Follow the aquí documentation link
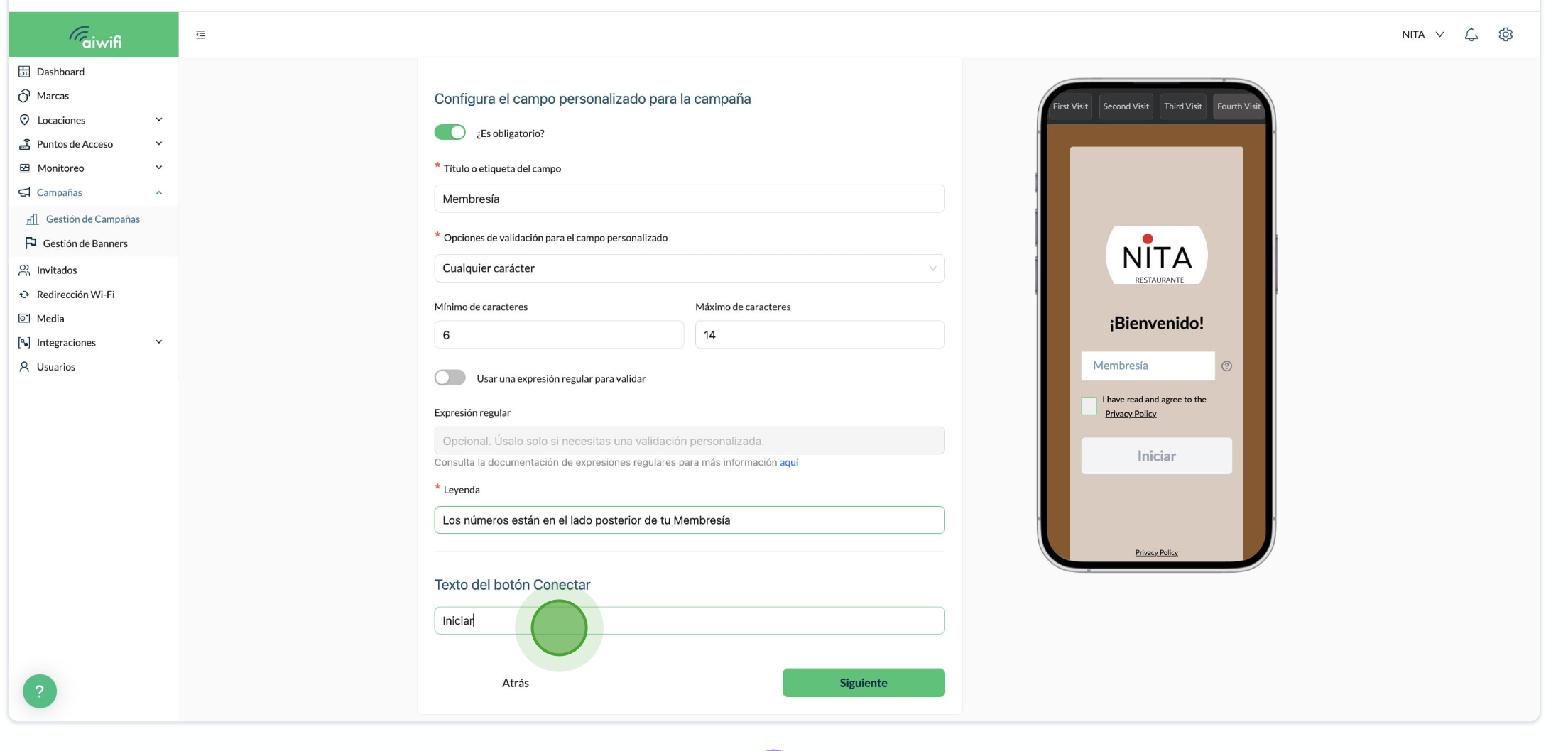Image resolution: width=1568 pixels, height=751 pixels. [789, 462]
